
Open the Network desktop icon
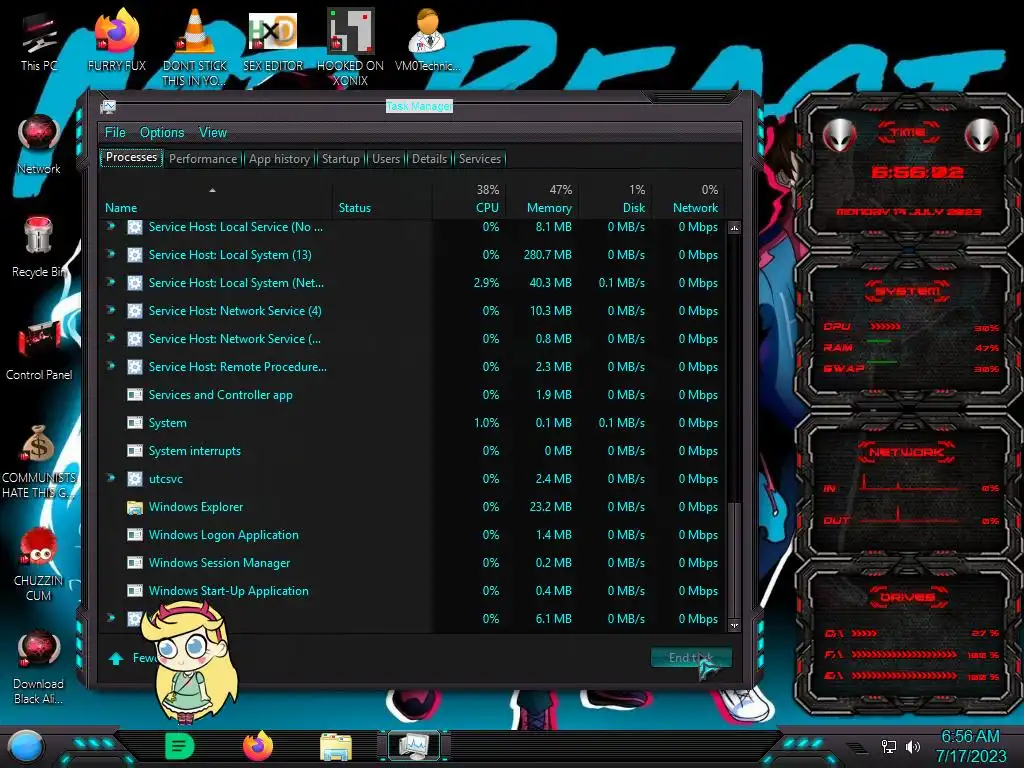(x=39, y=144)
